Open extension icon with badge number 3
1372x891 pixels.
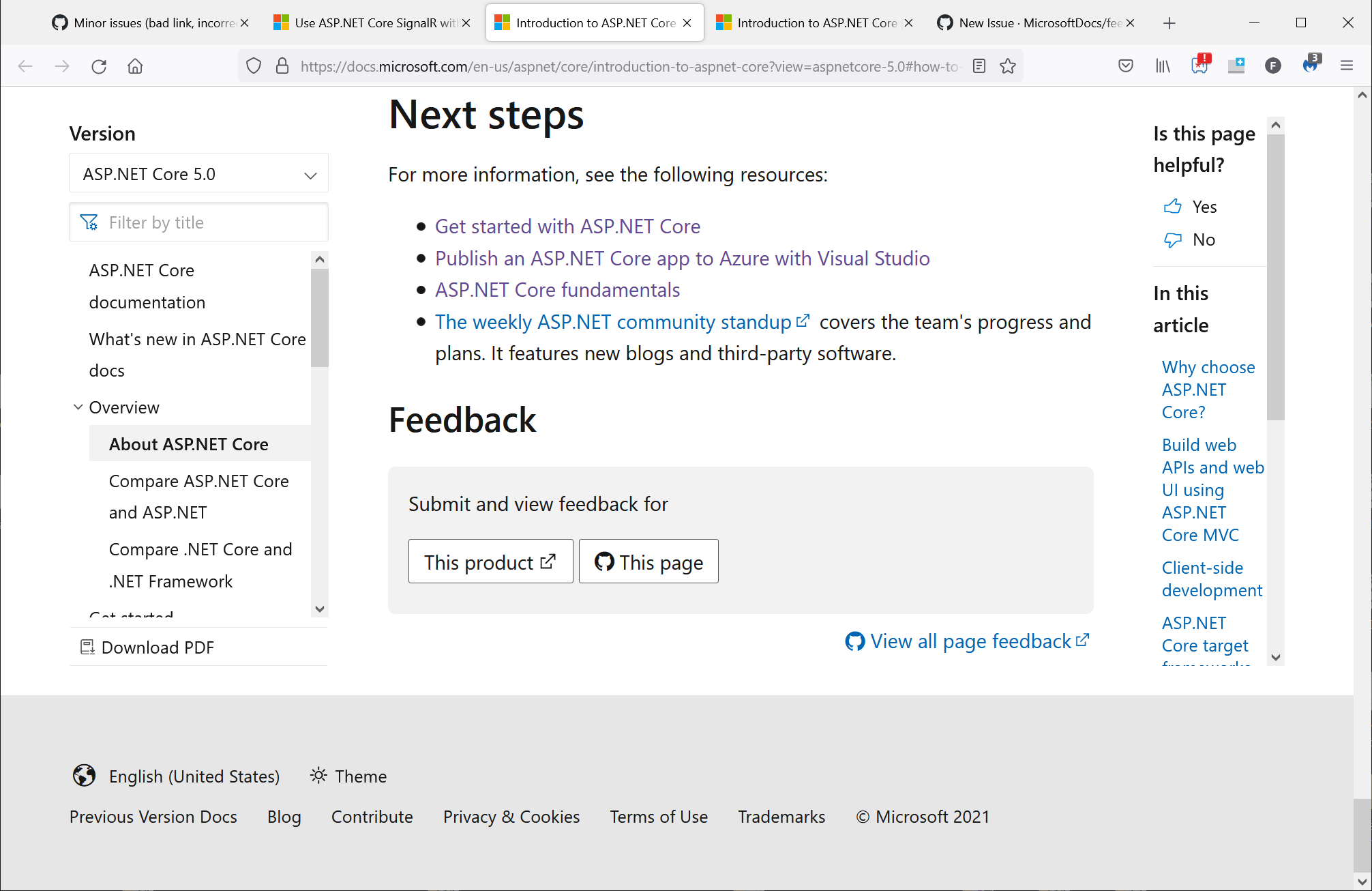(1311, 64)
